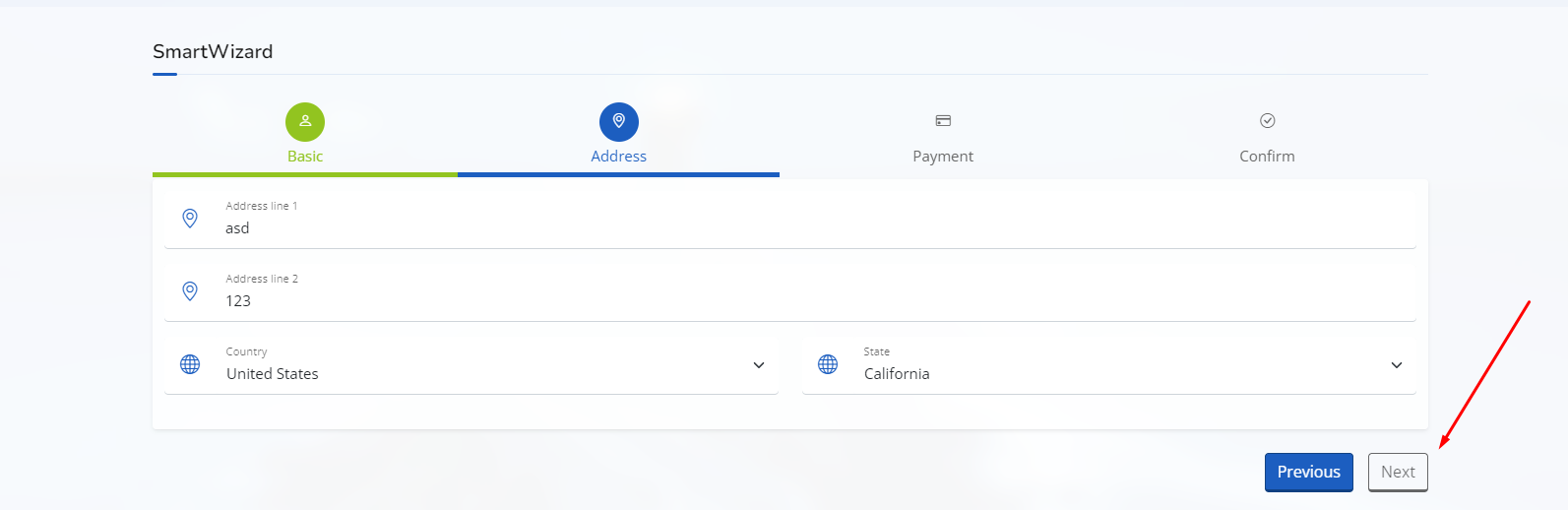Click the pin icon beside Address line 1
This screenshot has width=1568, height=510.
click(x=190, y=218)
